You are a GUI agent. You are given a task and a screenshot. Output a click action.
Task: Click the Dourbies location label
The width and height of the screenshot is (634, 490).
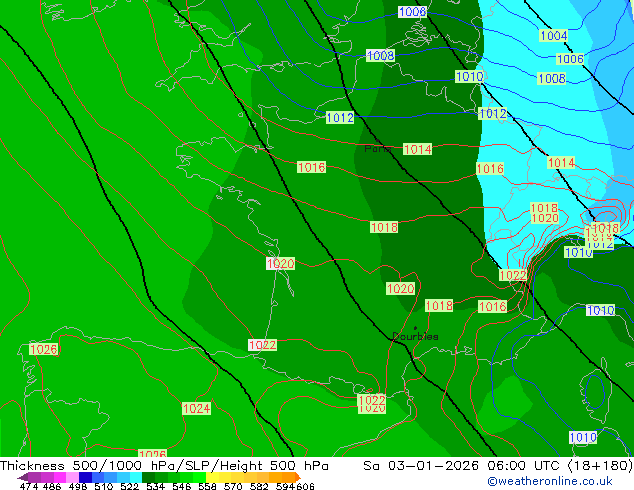[415, 336]
